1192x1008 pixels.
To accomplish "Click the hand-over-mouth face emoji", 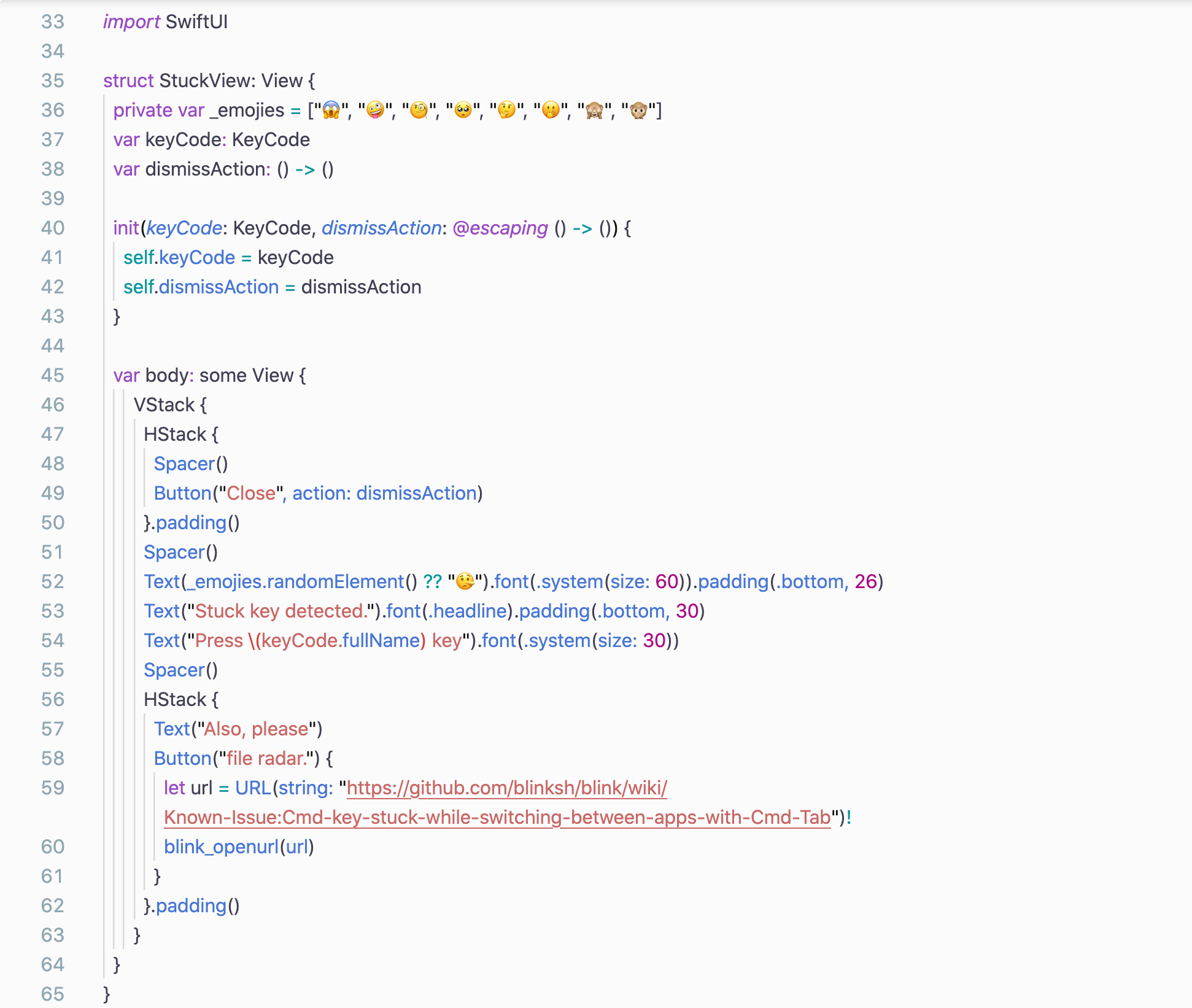I will tap(551, 110).
